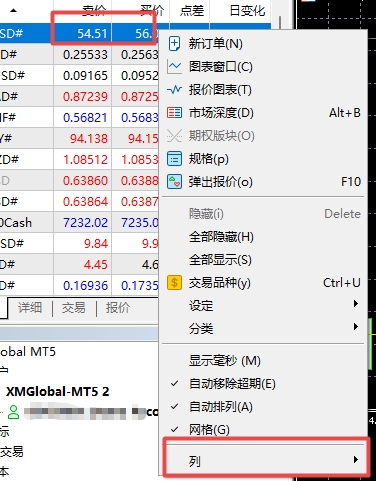Click the blue price 0.56821

pyautogui.click(x=82, y=118)
